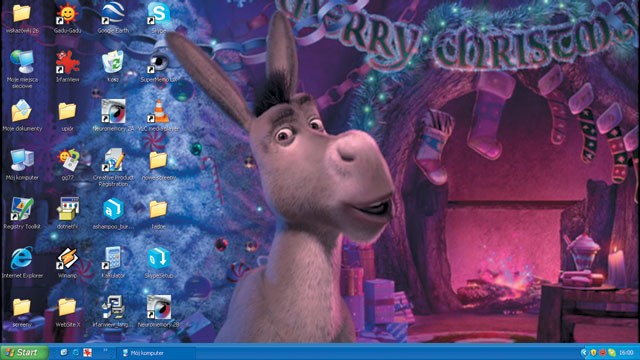640x360 pixels.
Task: Click the Start button
Action: point(24,352)
